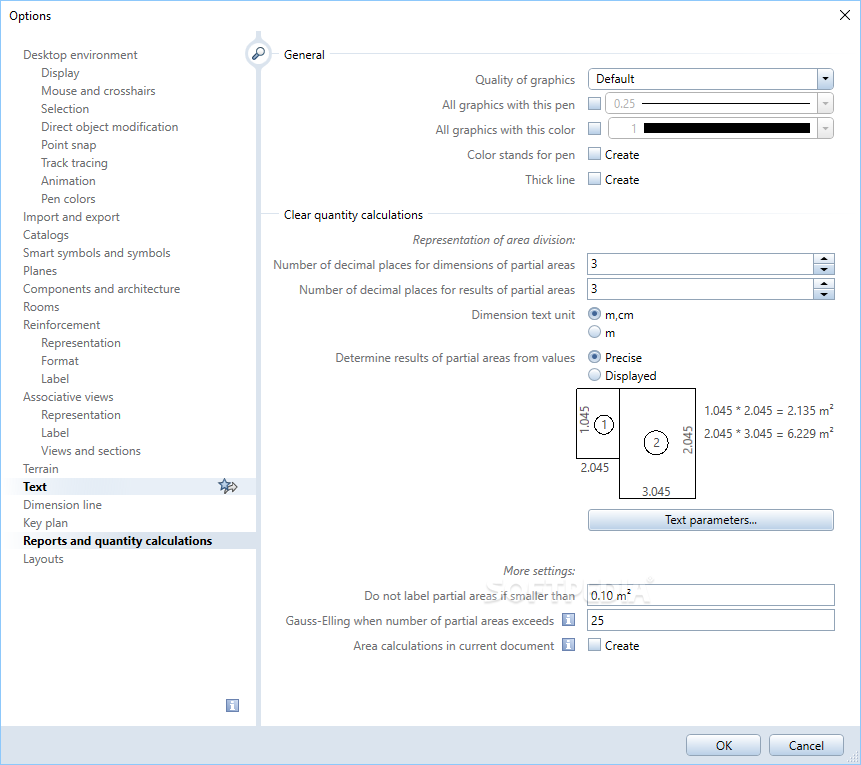The width and height of the screenshot is (861, 765).
Task: Select m dimension text unit
Action: tap(594, 332)
